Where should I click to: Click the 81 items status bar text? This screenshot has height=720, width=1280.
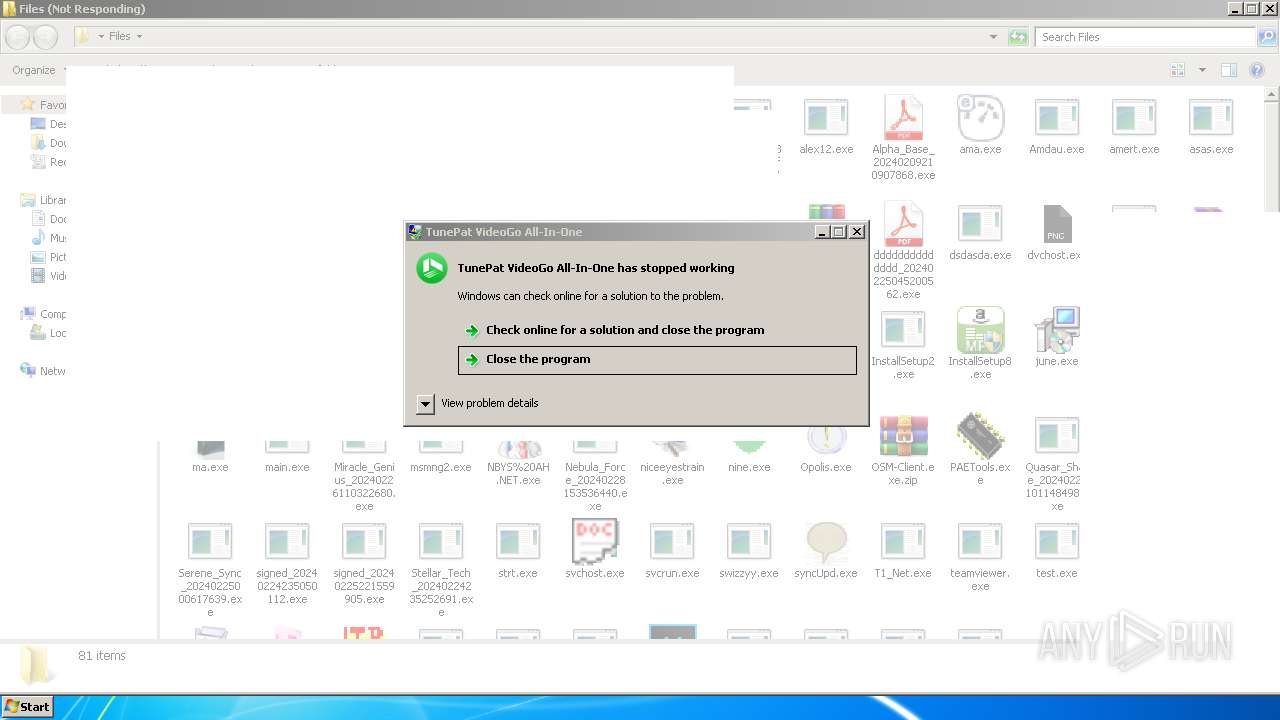(102, 656)
